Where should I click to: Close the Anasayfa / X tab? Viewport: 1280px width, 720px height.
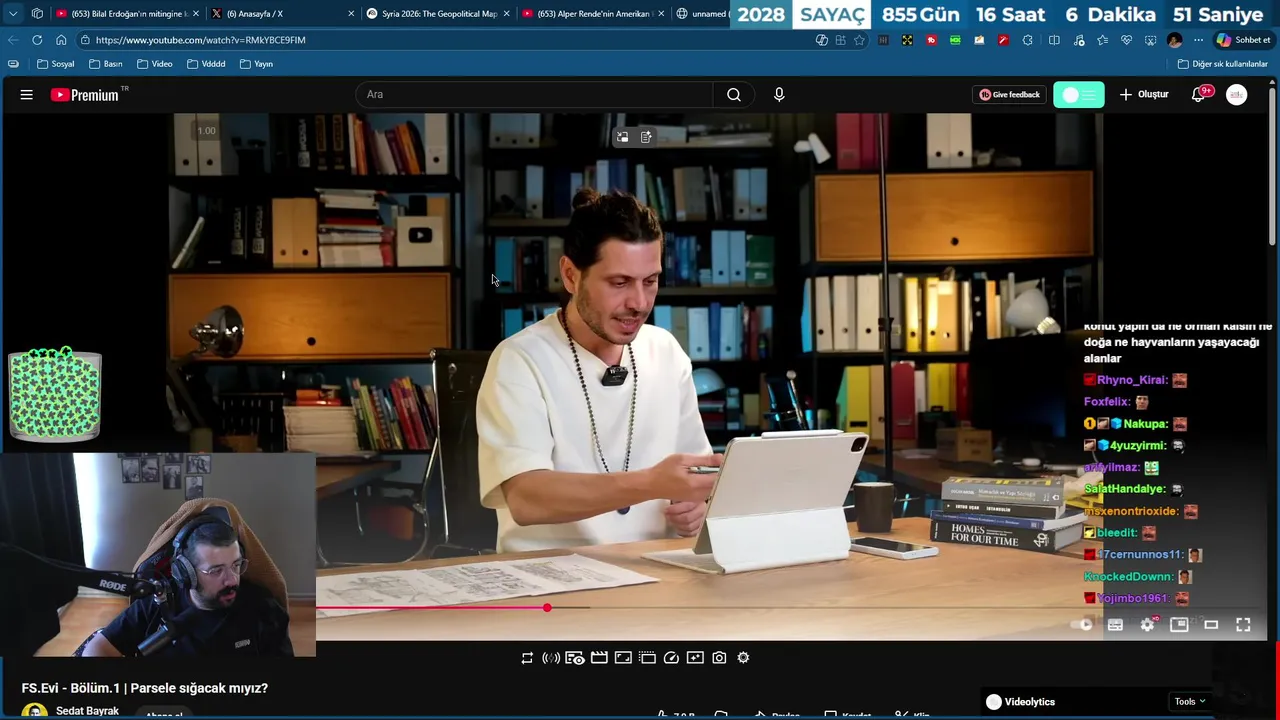pos(351,14)
